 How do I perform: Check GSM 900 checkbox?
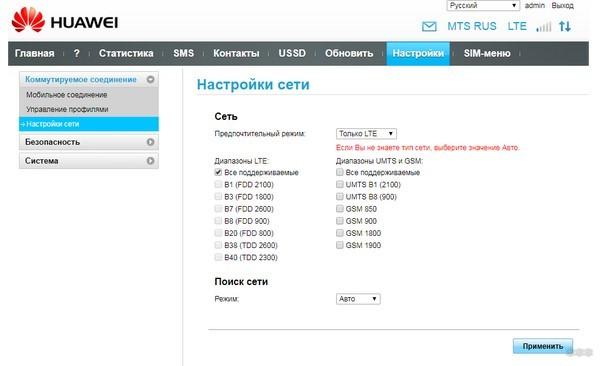pyautogui.click(x=339, y=221)
